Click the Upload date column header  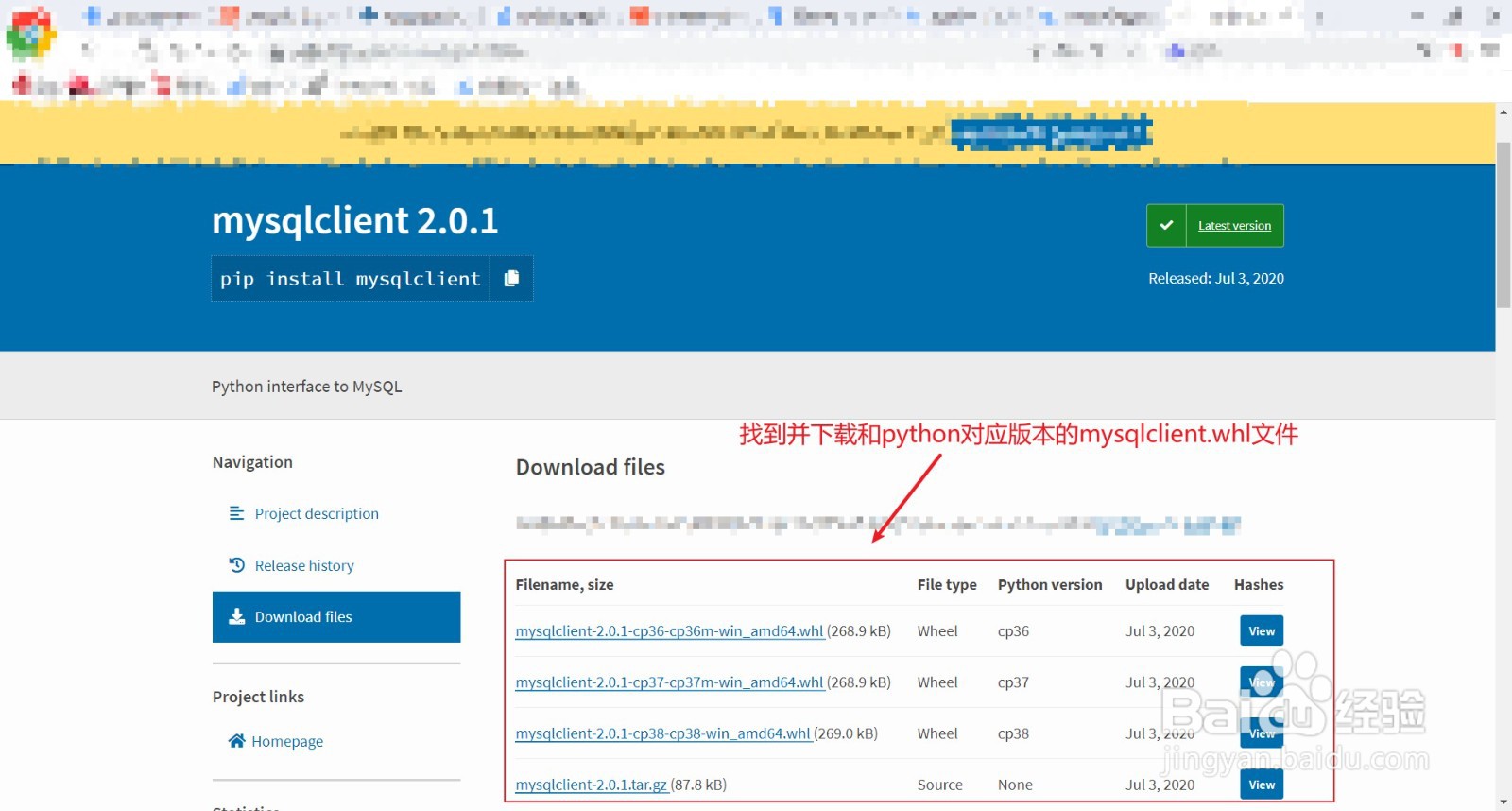point(1167,584)
